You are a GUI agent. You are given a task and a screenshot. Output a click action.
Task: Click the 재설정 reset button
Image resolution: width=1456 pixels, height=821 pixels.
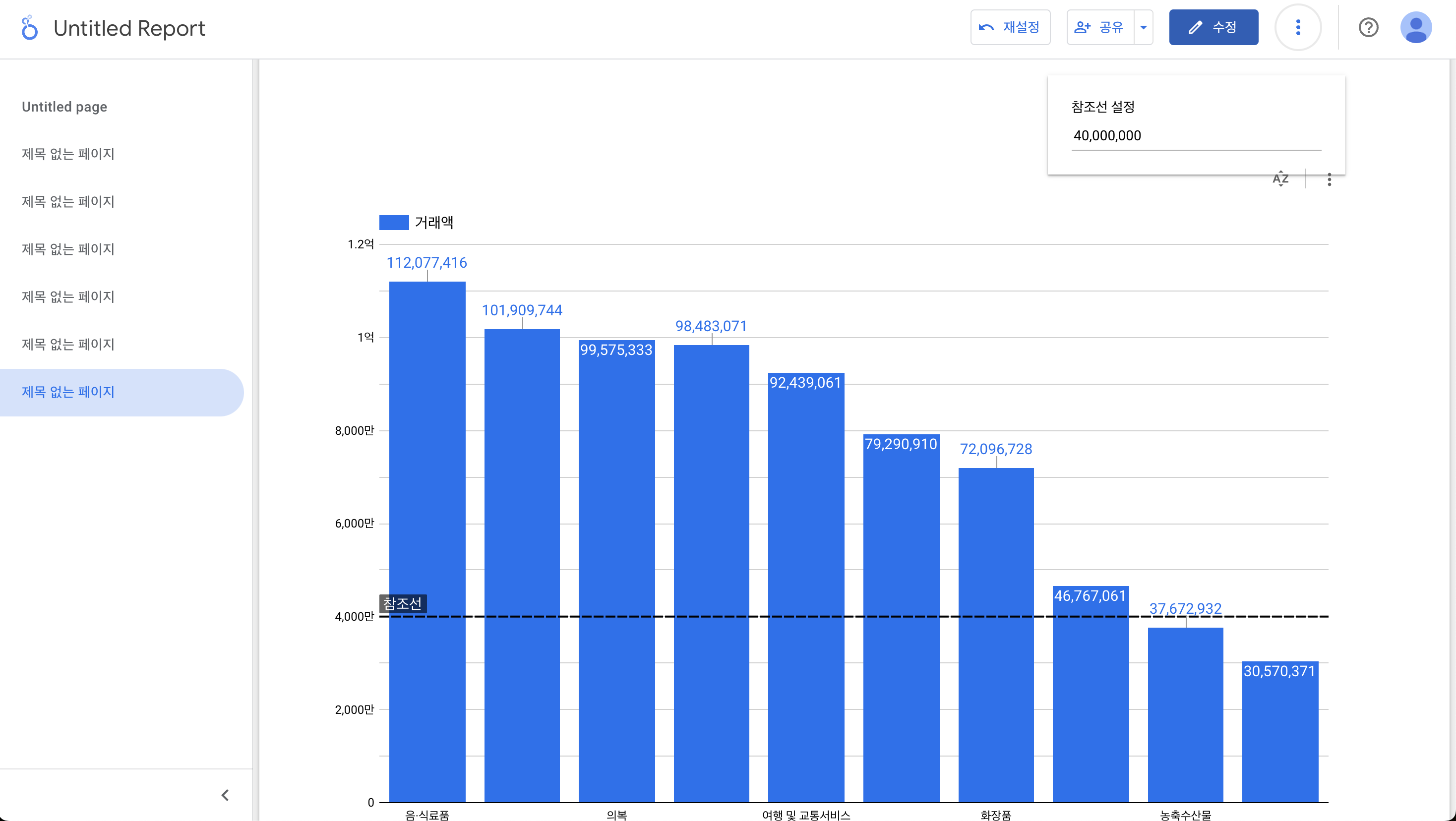(x=1010, y=28)
